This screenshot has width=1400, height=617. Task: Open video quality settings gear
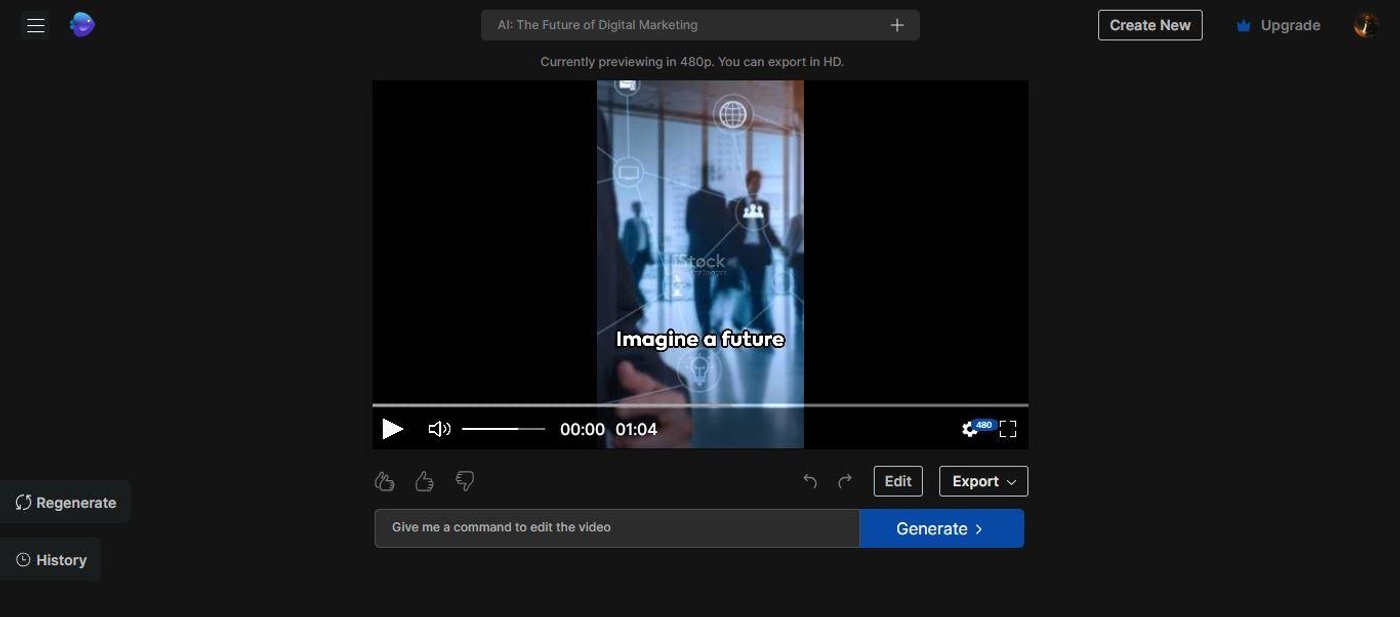pyautogui.click(x=969, y=429)
